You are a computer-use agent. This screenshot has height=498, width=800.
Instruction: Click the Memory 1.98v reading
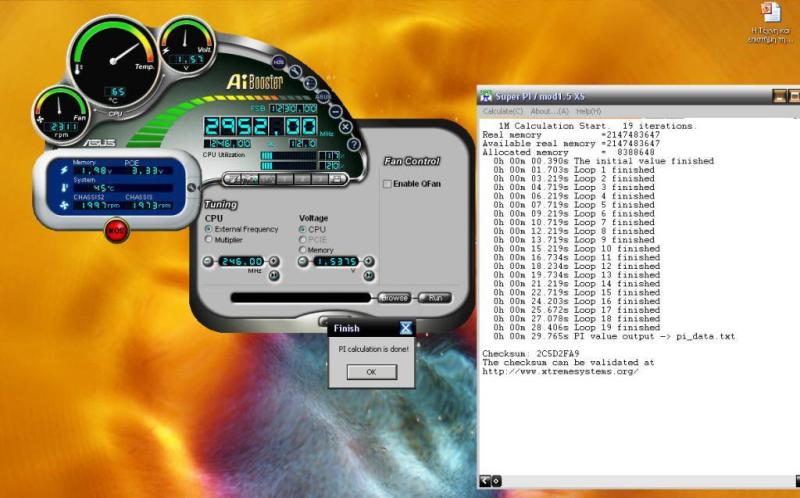92,171
